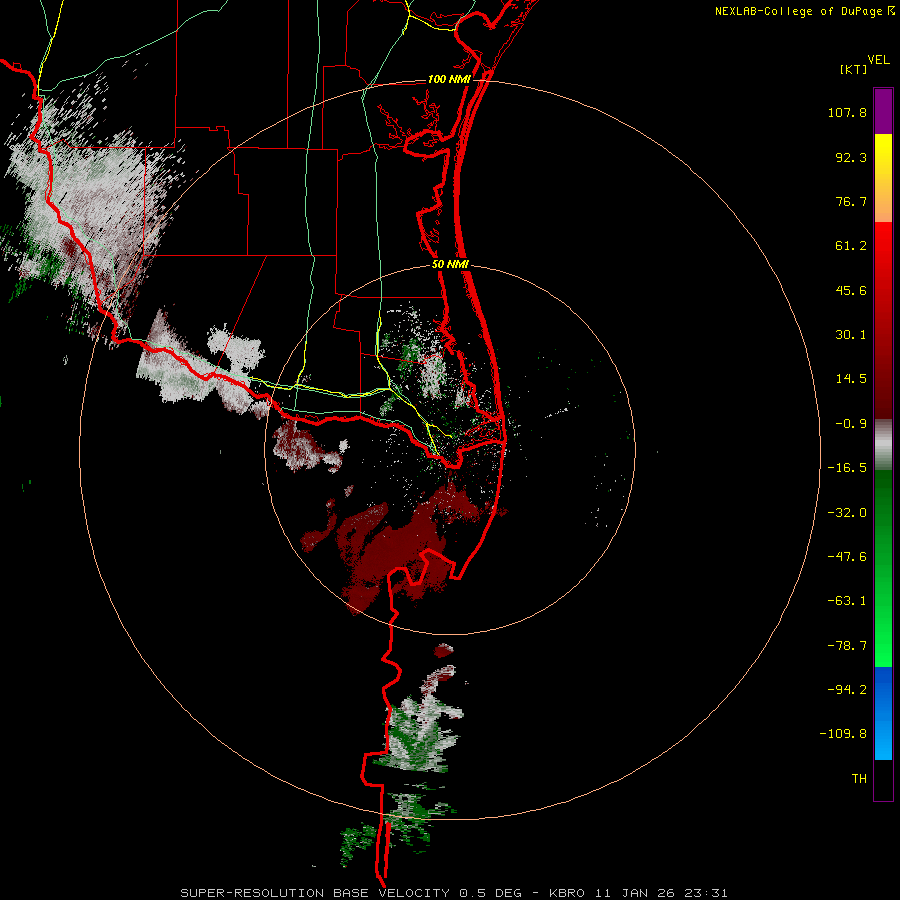Click the 107.8 value on the velocity scale
This screenshot has width=900, height=900.
click(x=847, y=112)
